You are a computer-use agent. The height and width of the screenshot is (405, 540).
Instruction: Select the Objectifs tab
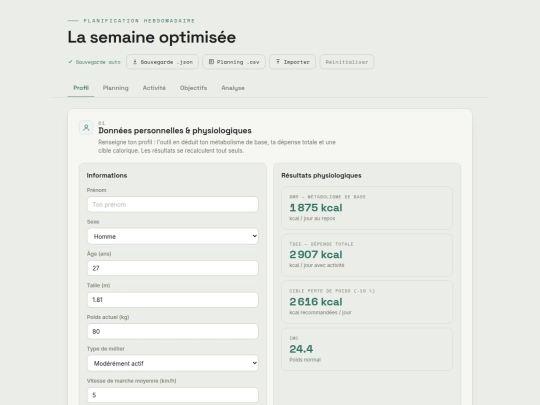[x=193, y=88]
